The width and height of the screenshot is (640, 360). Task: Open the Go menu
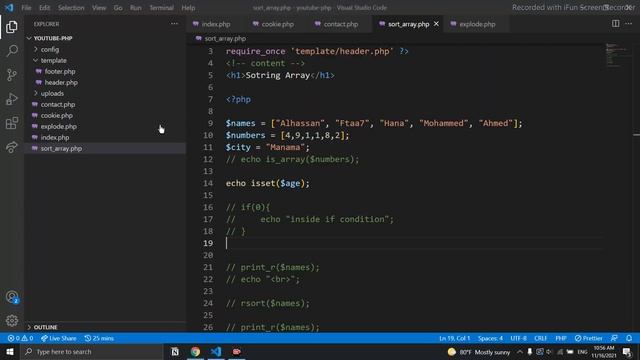pos(118,8)
